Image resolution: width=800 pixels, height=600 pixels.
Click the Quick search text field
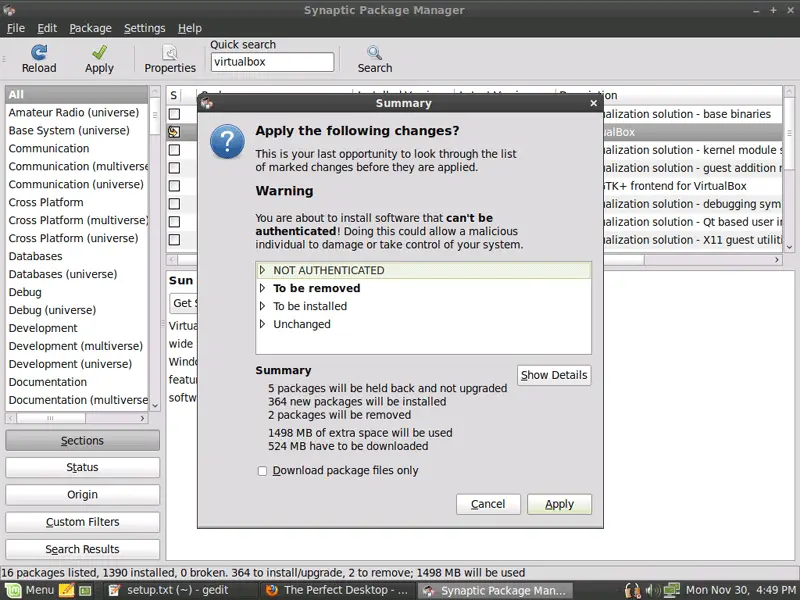tap(272, 62)
